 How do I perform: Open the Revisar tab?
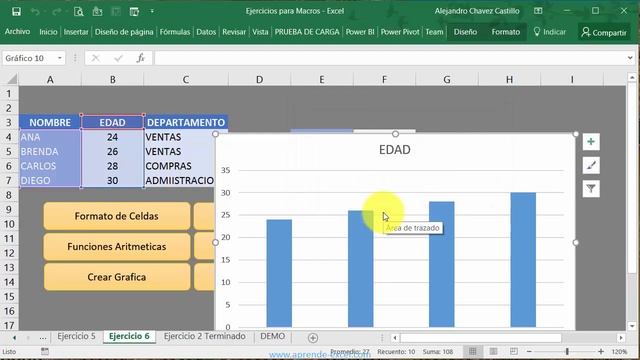click(x=234, y=32)
